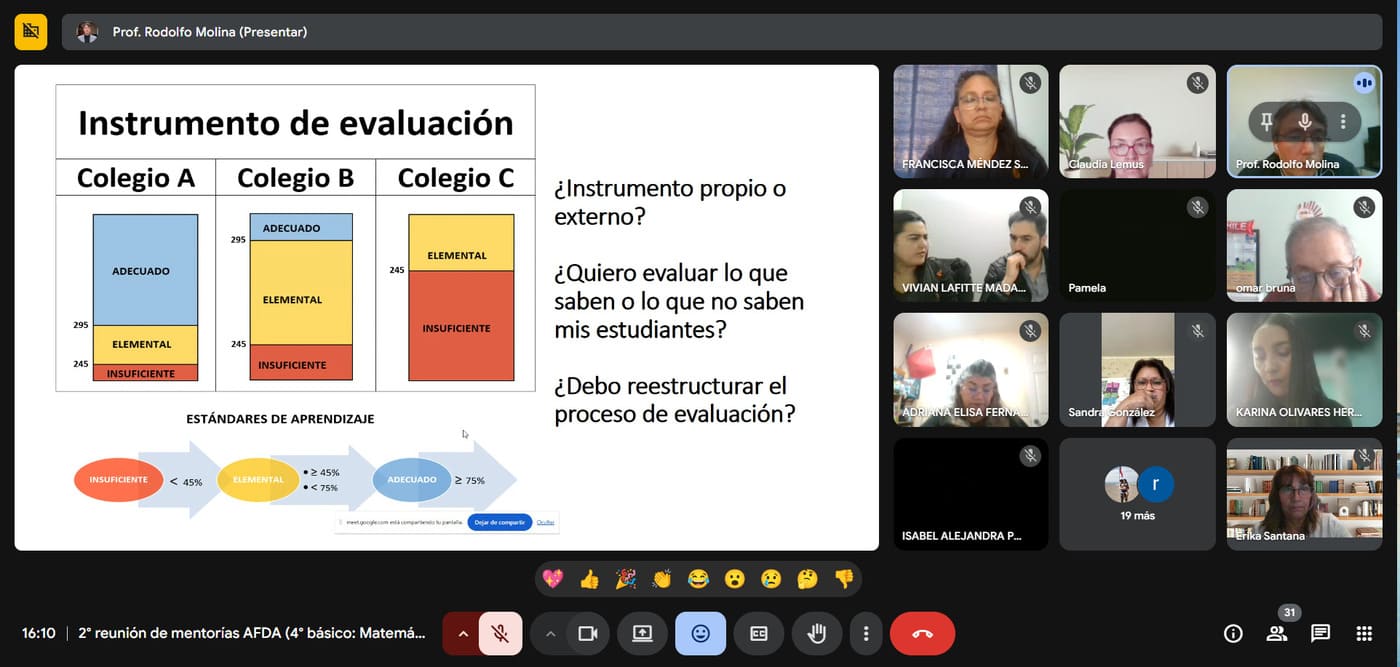
Task: Leave the call with red hang-up button
Action: [x=922, y=634]
